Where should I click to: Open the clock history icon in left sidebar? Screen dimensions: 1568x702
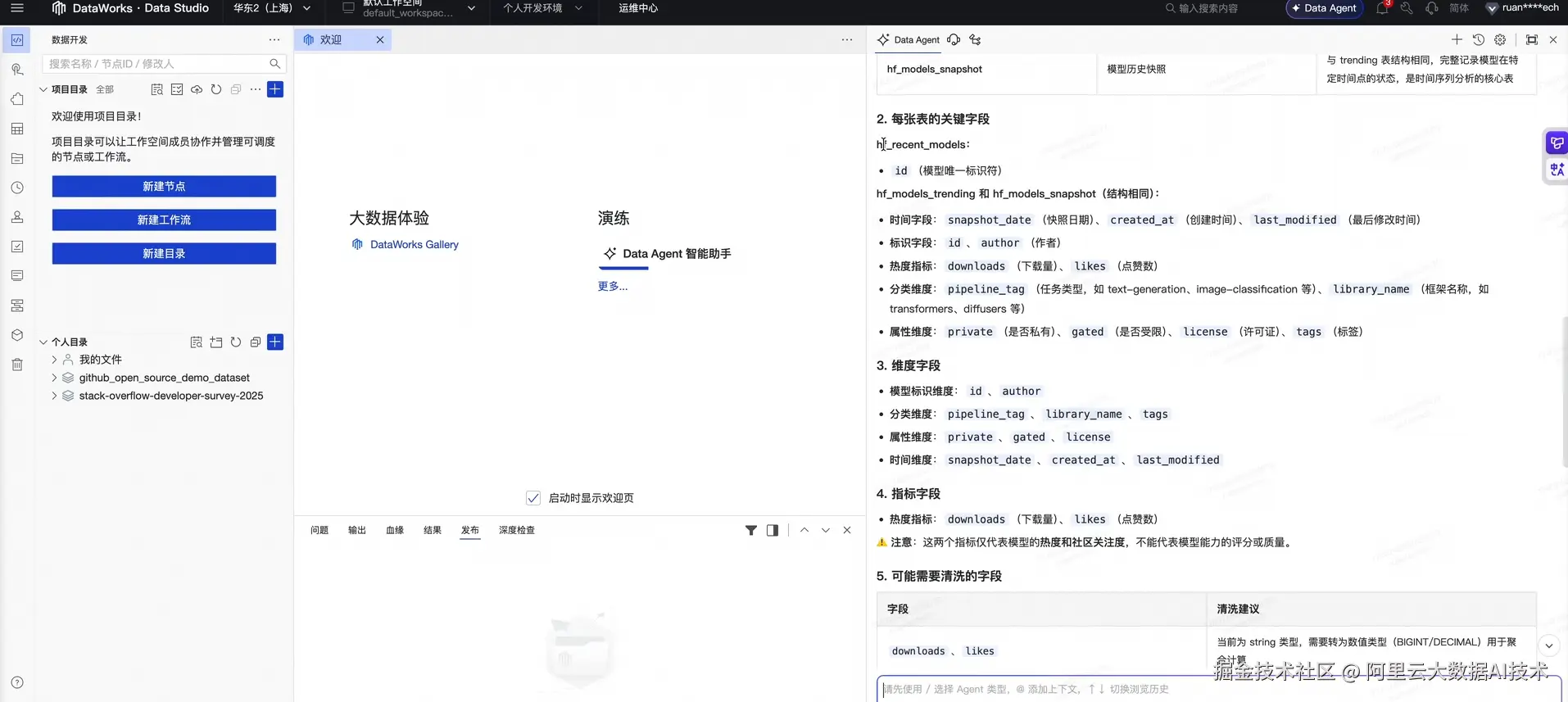point(17,188)
